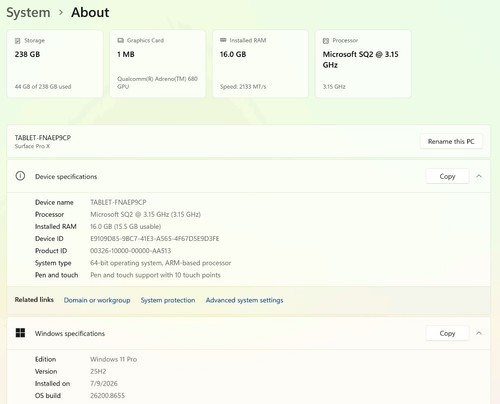Click the Device specifications info icon

pyautogui.click(x=20, y=176)
